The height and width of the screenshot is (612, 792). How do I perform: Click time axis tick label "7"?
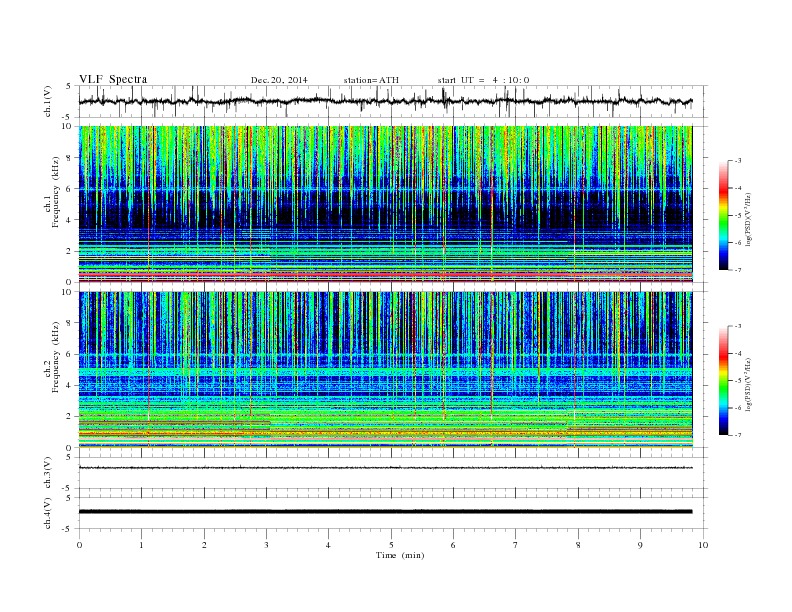pos(516,545)
